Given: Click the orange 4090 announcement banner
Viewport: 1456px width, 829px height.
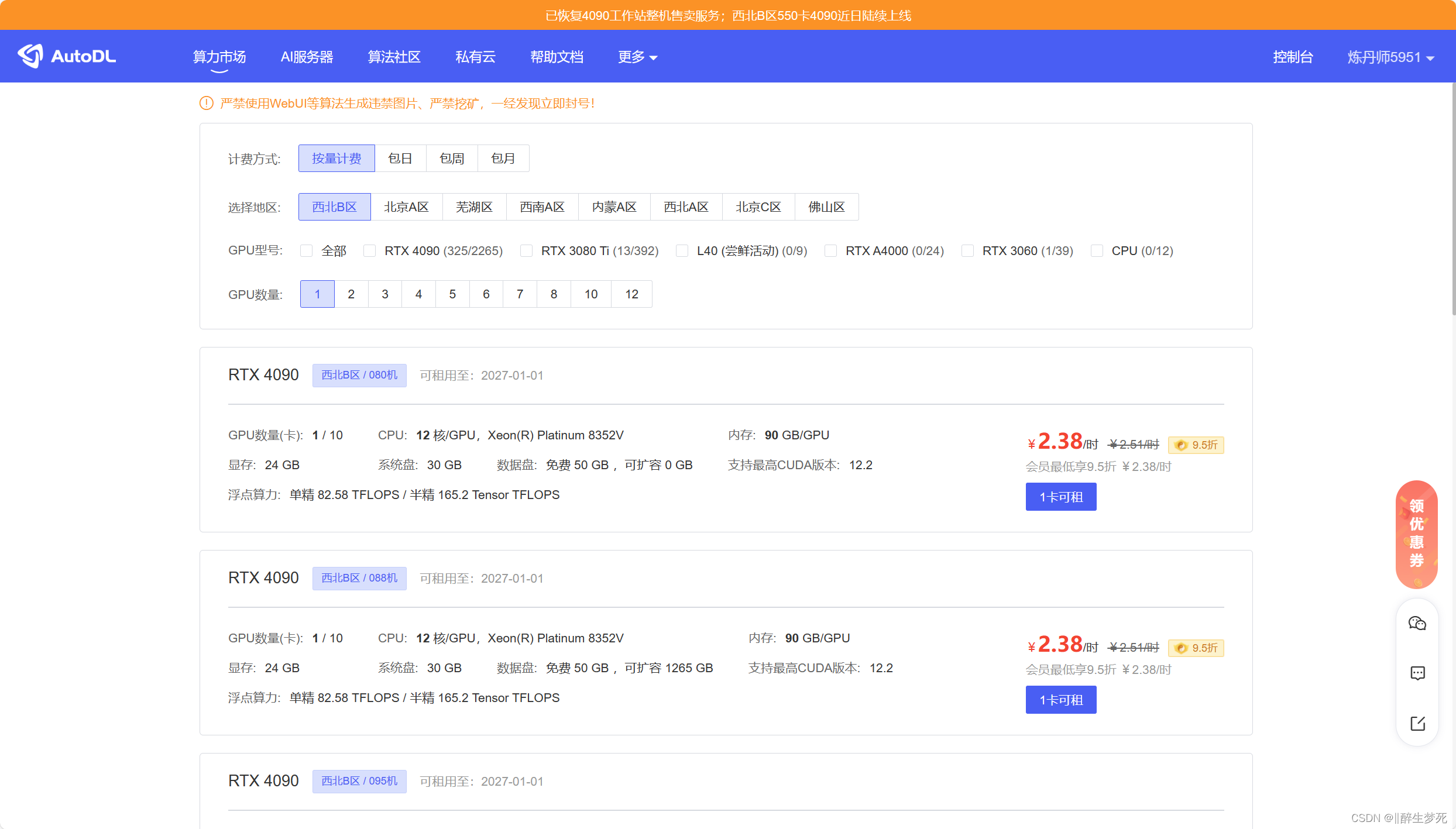Looking at the screenshot, I should 728,15.
